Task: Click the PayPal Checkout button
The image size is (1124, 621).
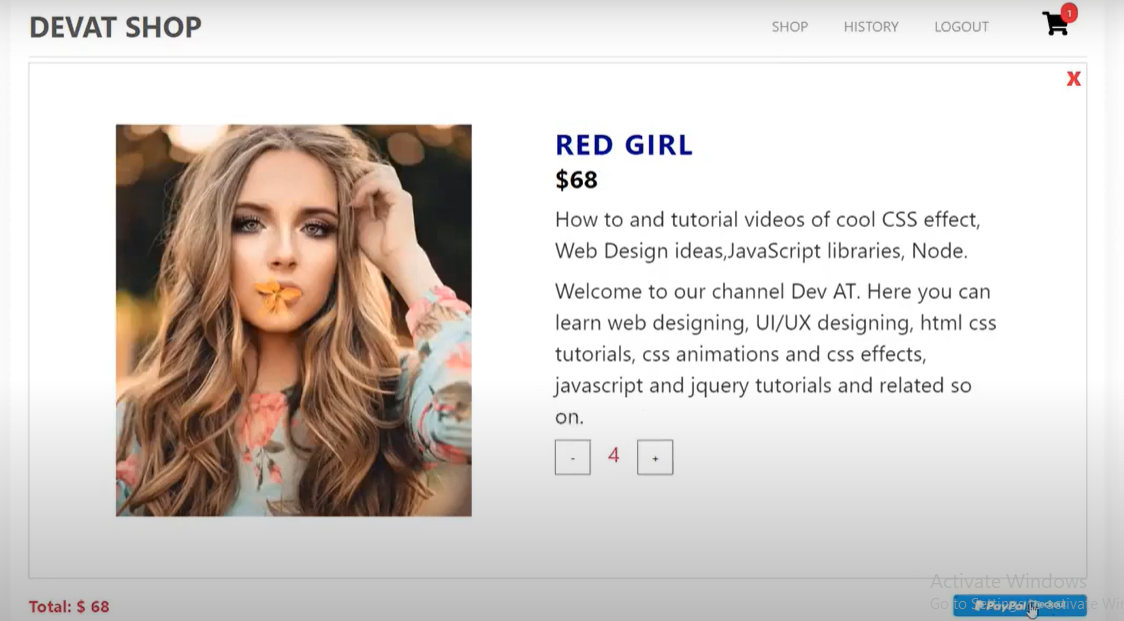Action: (1020, 606)
